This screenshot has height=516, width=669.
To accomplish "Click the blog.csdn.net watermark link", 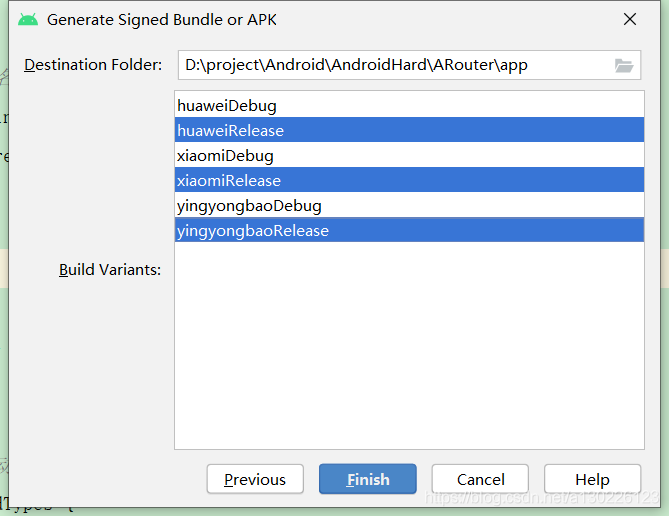I will [542, 497].
